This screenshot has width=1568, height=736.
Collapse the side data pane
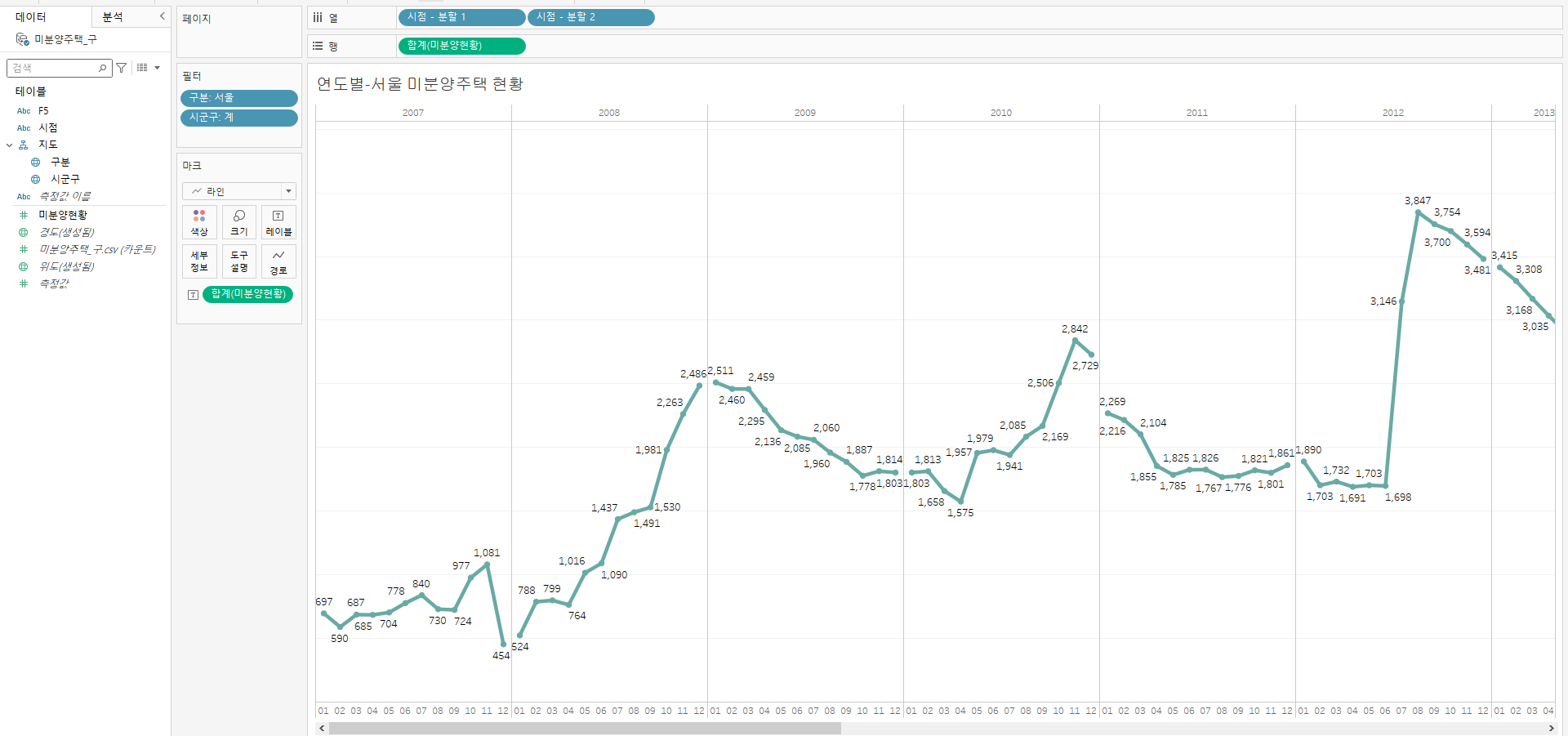[162, 16]
